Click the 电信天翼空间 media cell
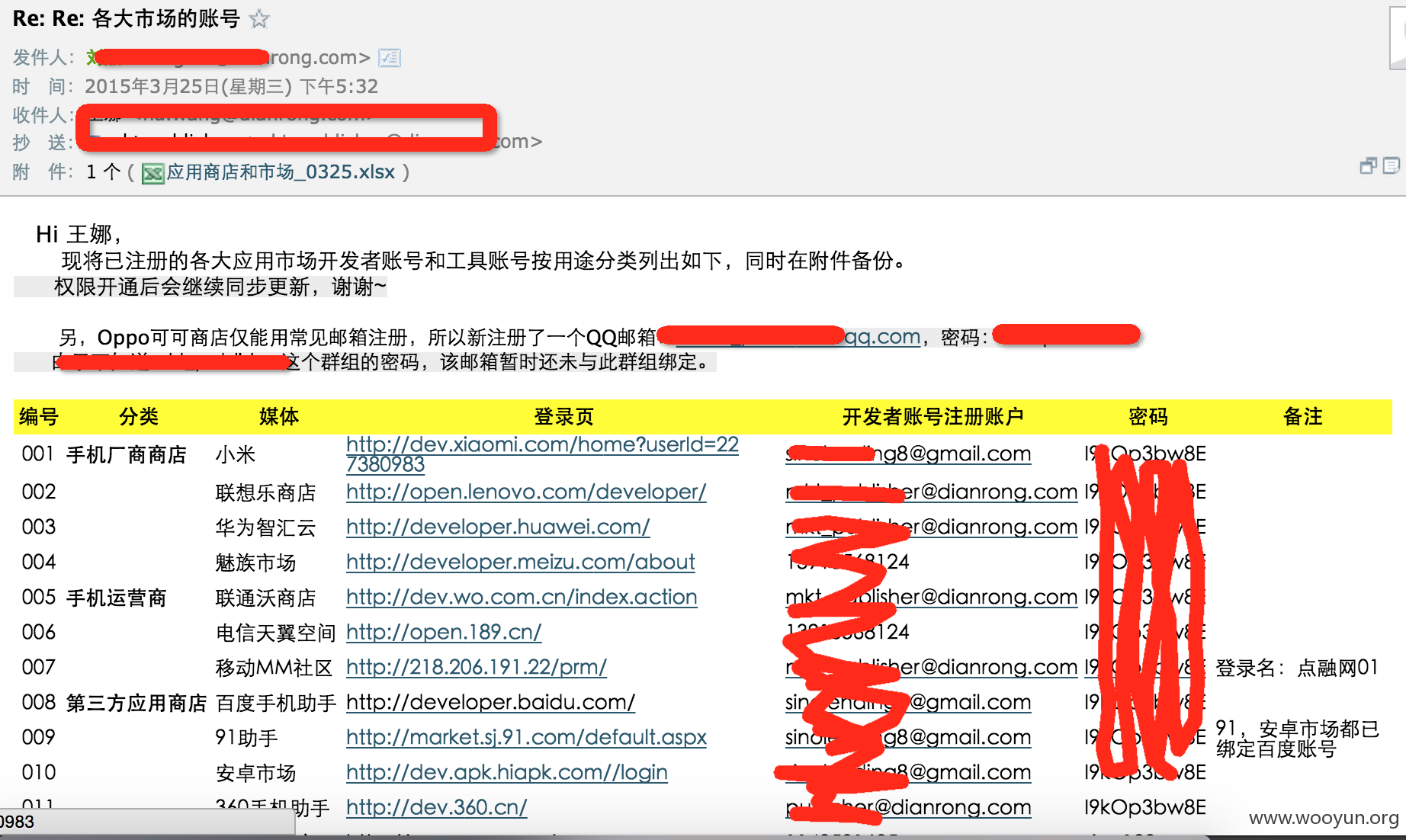Screen dimensions: 1406x840 click(x=276, y=633)
